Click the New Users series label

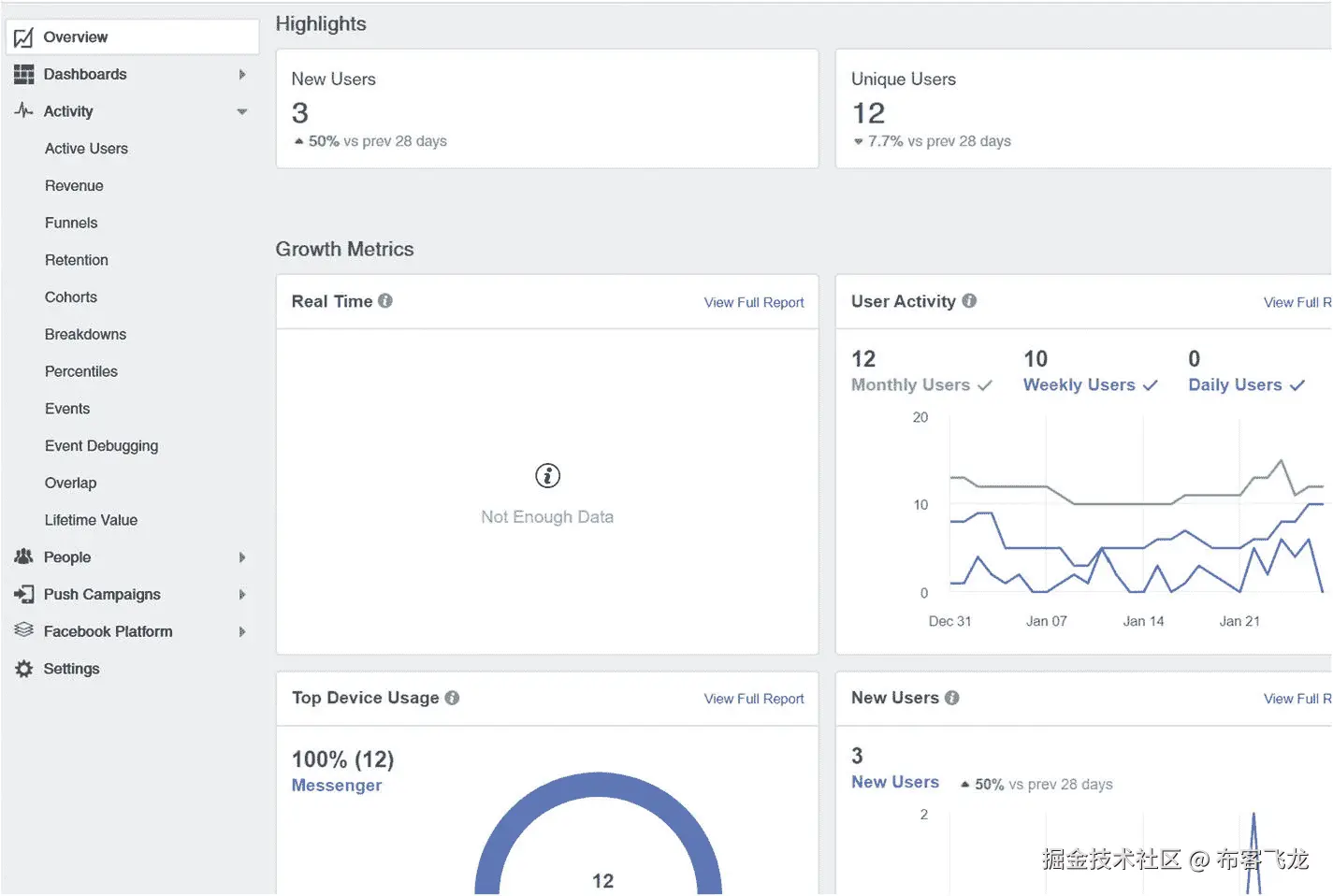tap(895, 782)
